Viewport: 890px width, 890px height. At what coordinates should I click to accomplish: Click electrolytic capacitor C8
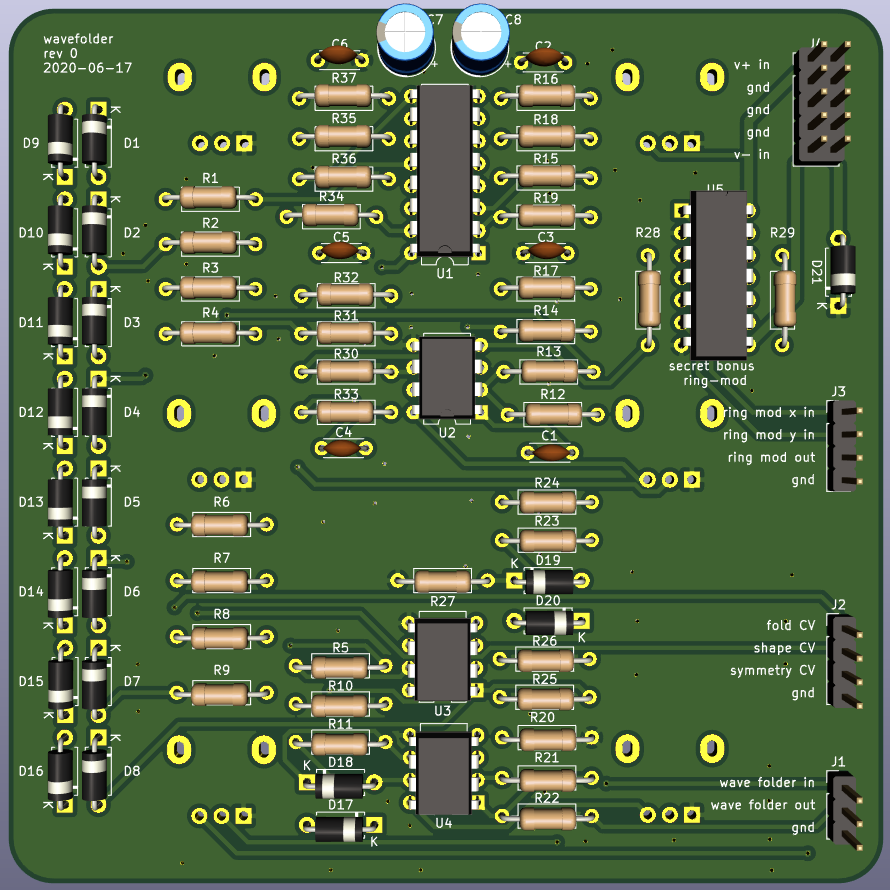click(480, 38)
